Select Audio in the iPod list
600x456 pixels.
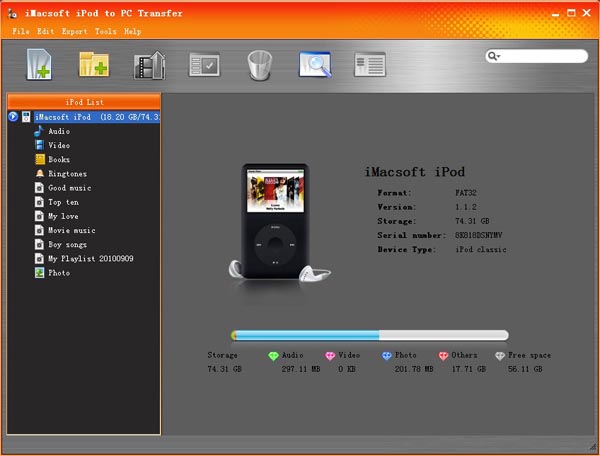click(x=59, y=131)
